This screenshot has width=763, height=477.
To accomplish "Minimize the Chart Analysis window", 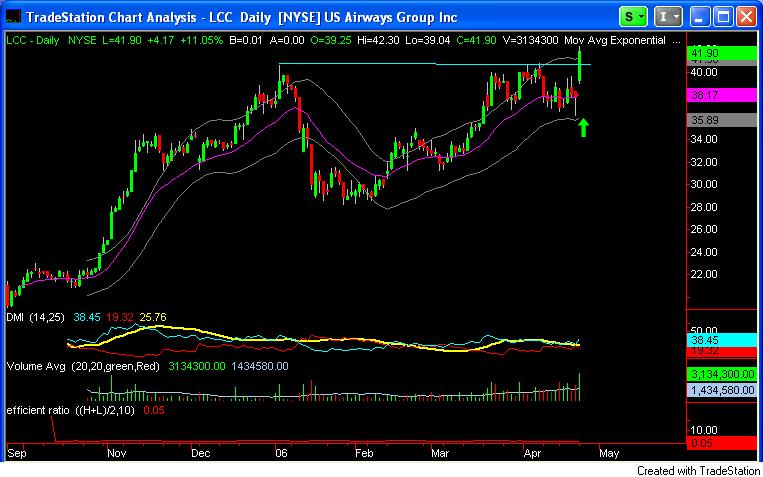I will point(700,17).
